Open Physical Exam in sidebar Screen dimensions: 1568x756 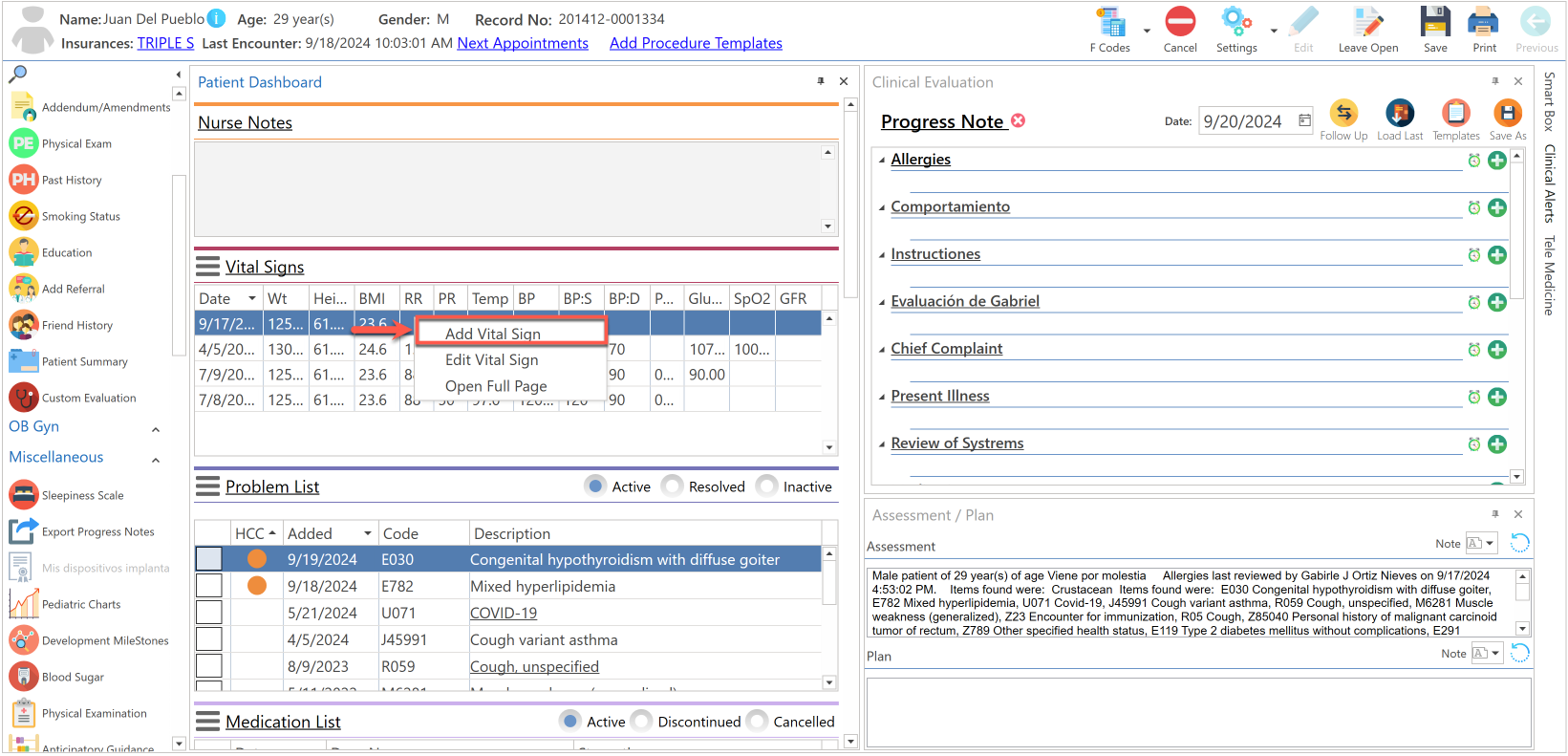pos(61,143)
